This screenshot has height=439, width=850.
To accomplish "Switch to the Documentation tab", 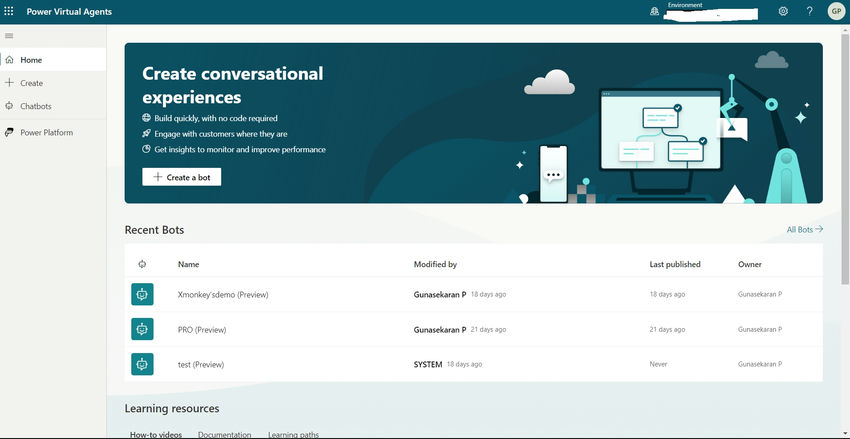I will pyautogui.click(x=224, y=435).
